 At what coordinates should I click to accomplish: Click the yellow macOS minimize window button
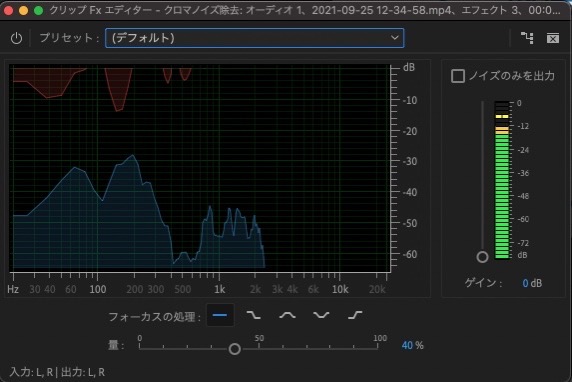point(23,10)
